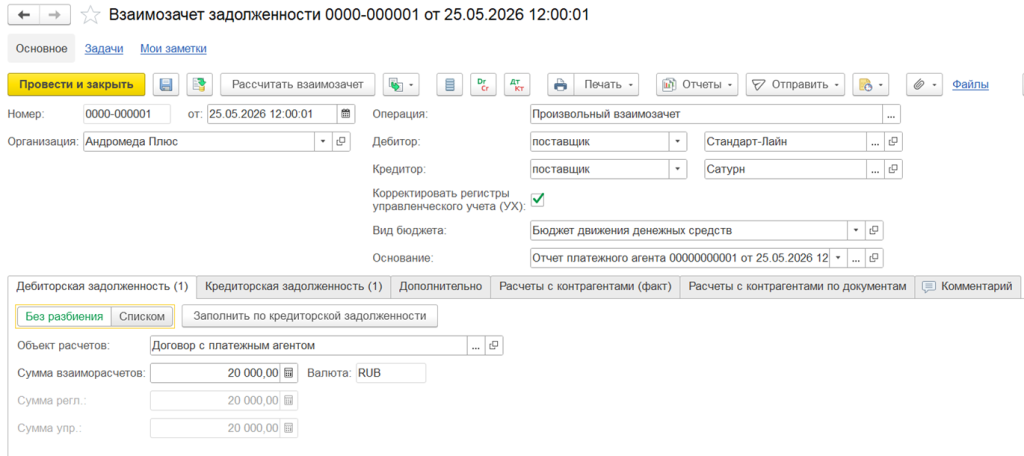Click the Провести и закрыть button
This screenshot has width=1024, height=456.
(76, 84)
